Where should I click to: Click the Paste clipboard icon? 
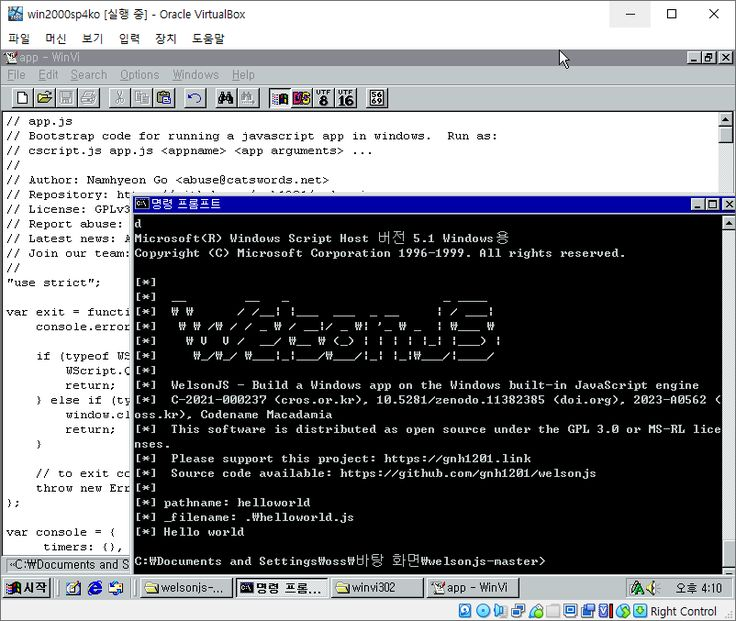[164, 97]
